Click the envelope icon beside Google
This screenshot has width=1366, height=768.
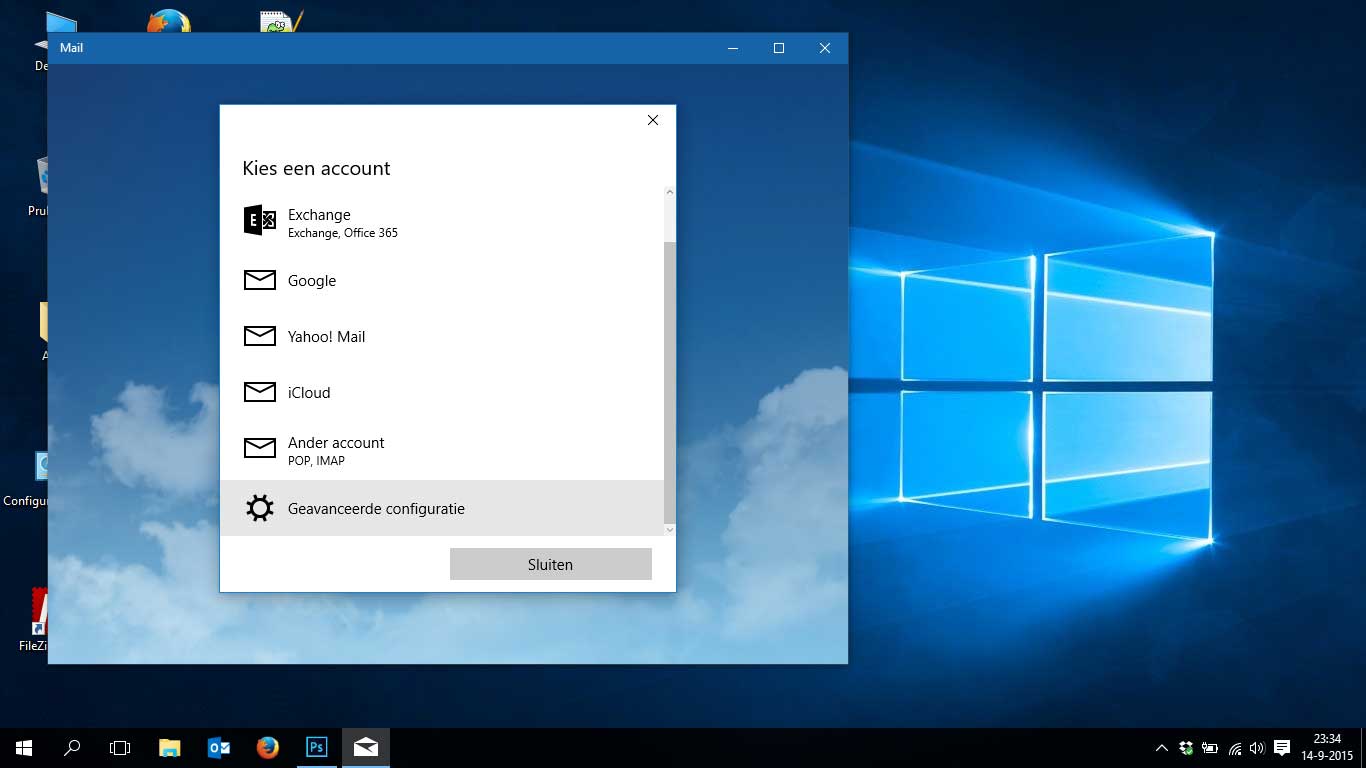(x=260, y=280)
